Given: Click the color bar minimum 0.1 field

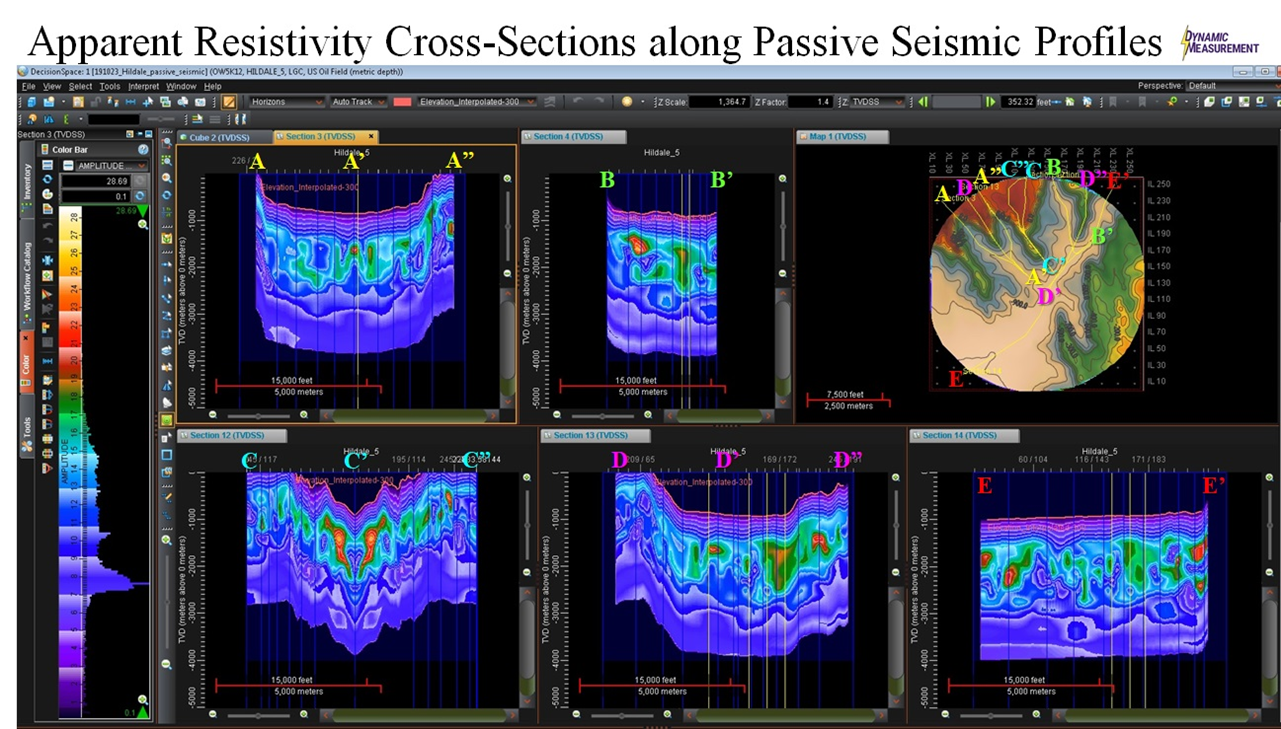Looking at the screenshot, I should pyautogui.click(x=95, y=196).
